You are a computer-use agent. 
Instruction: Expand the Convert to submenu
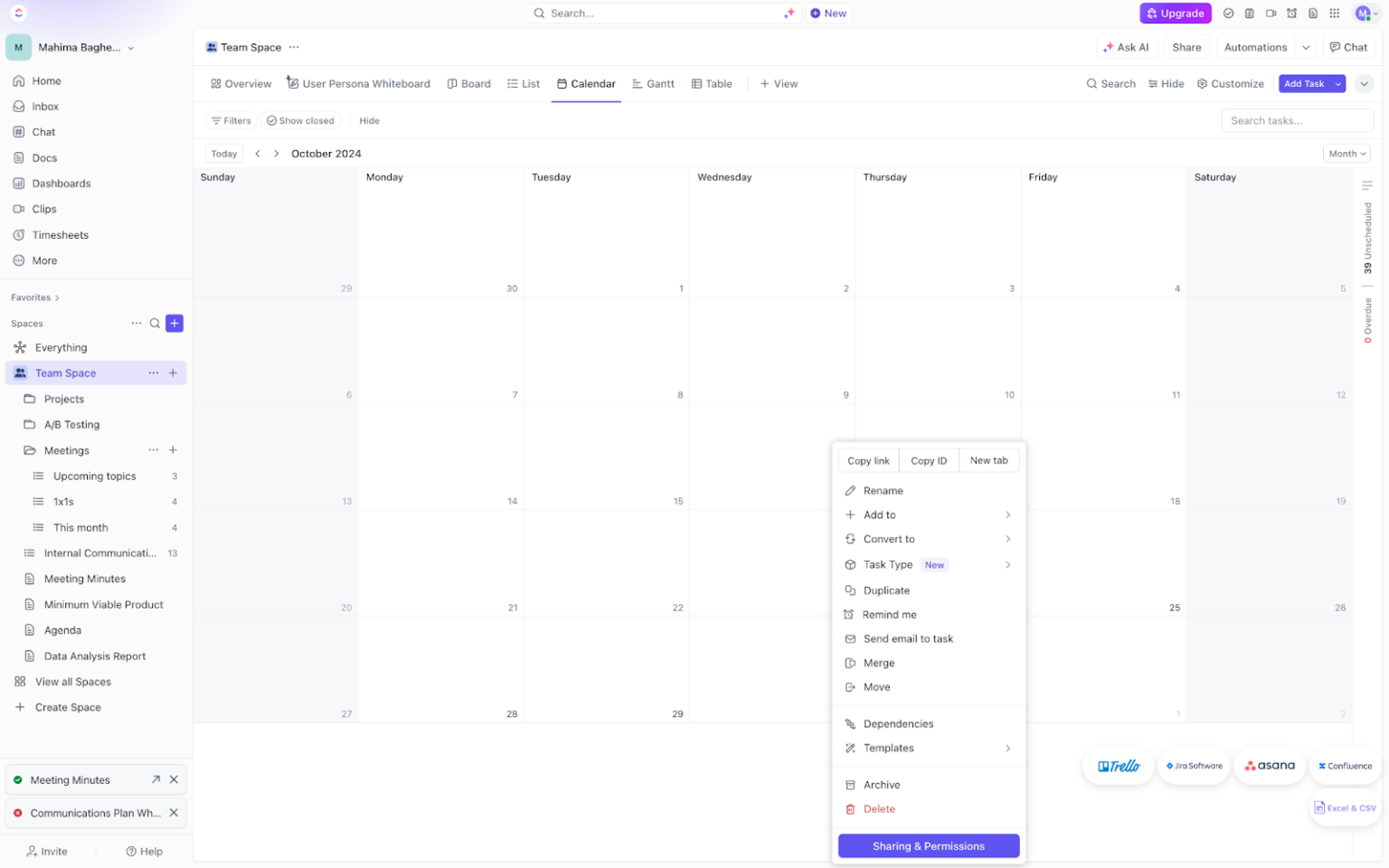[929, 538]
